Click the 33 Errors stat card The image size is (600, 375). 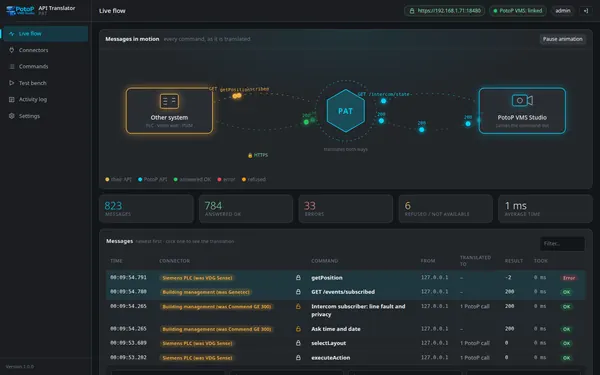[x=346, y=209]
